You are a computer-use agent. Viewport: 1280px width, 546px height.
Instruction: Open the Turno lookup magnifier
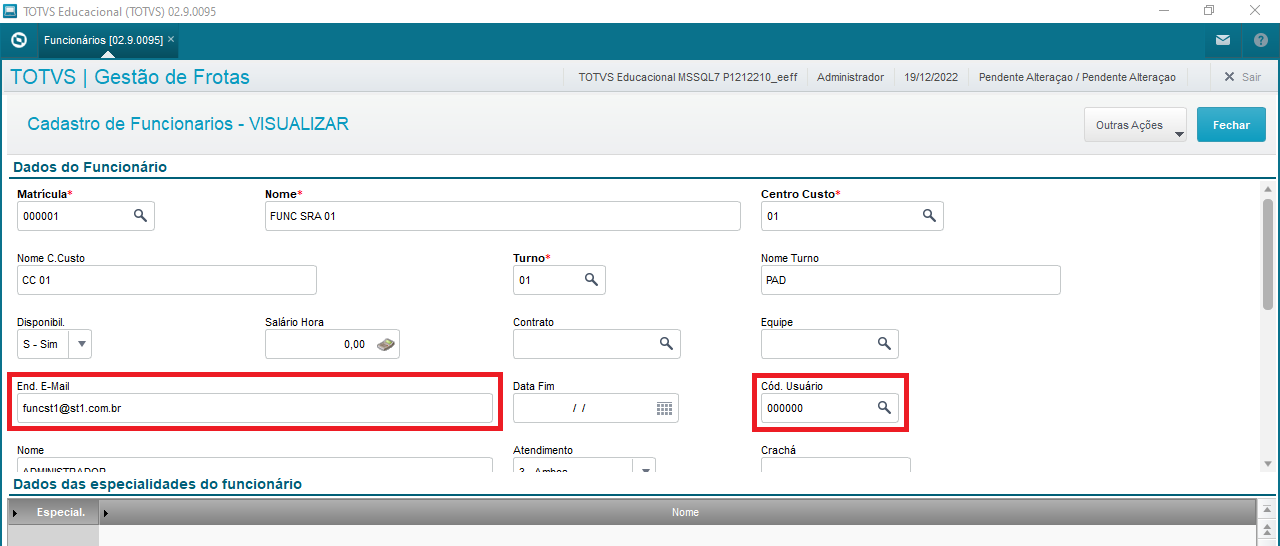(591, 279)
